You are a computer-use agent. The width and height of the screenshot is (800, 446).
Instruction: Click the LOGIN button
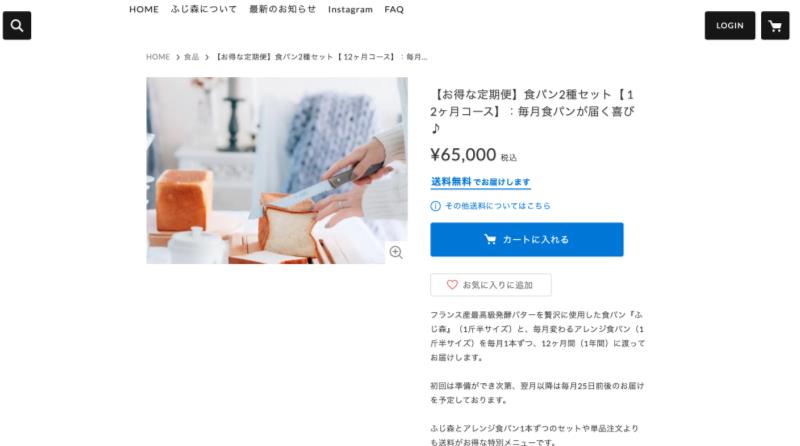[730, 26]
